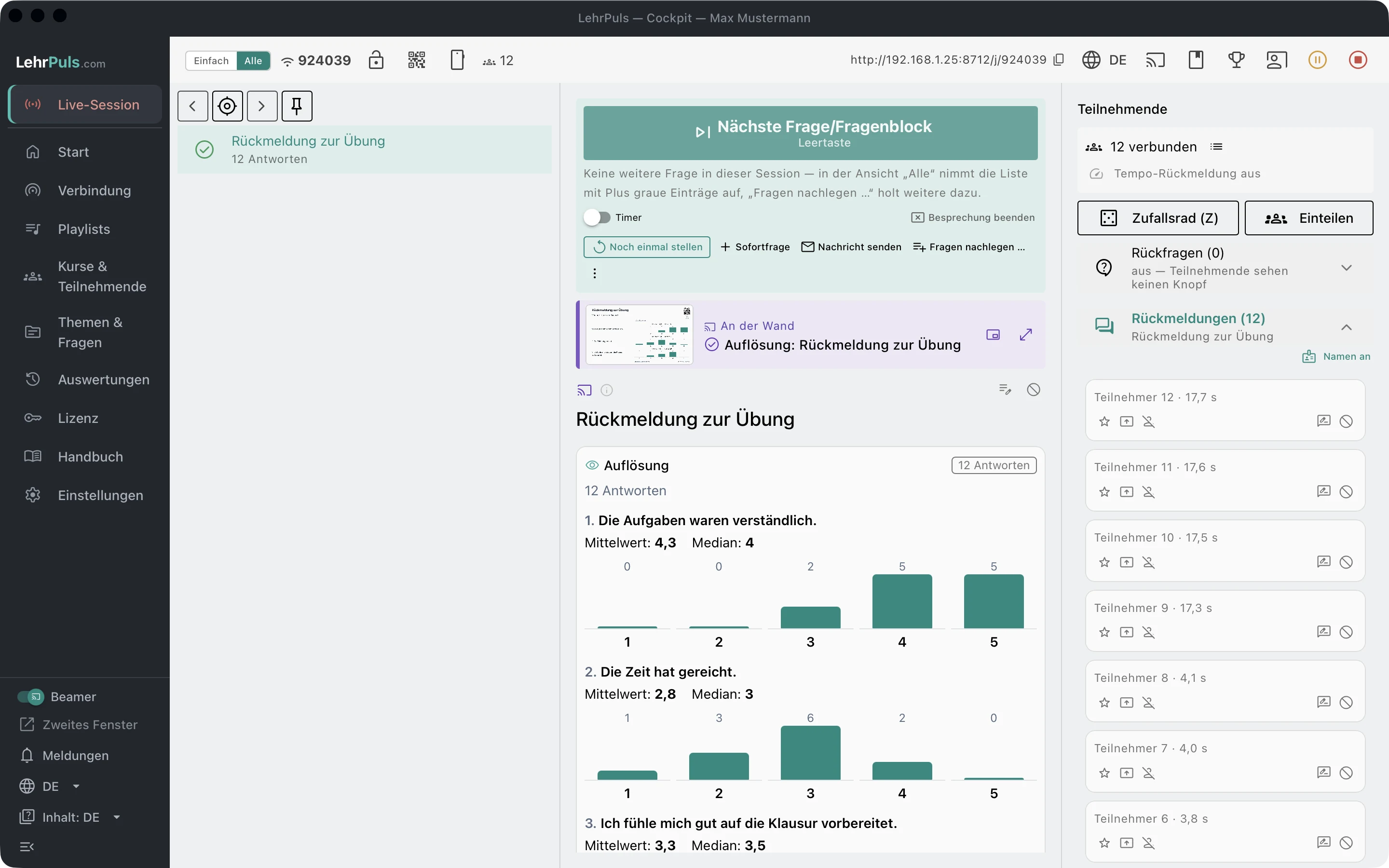Click the pin icon above the question list
The height and width of the screenshot is (868, 1389).
(297, 106)
